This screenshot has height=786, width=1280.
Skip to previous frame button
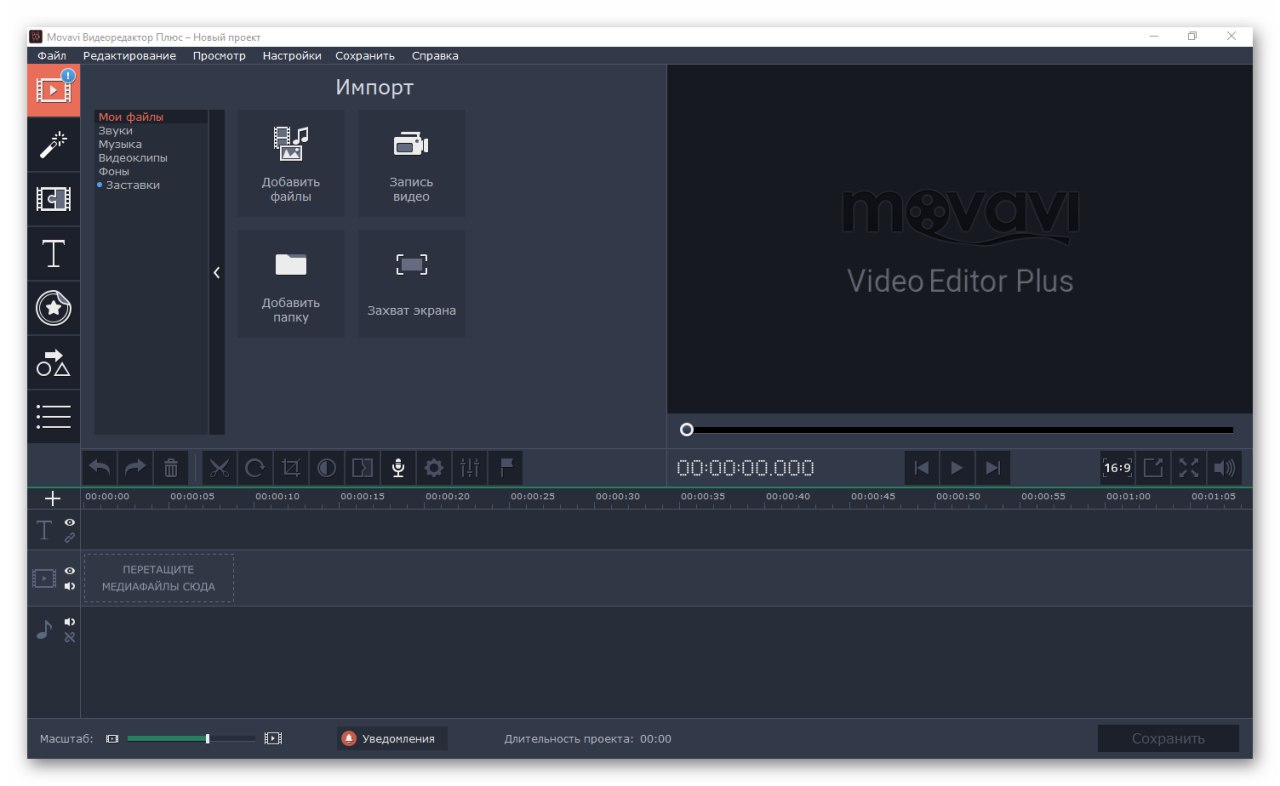point(922,467)
